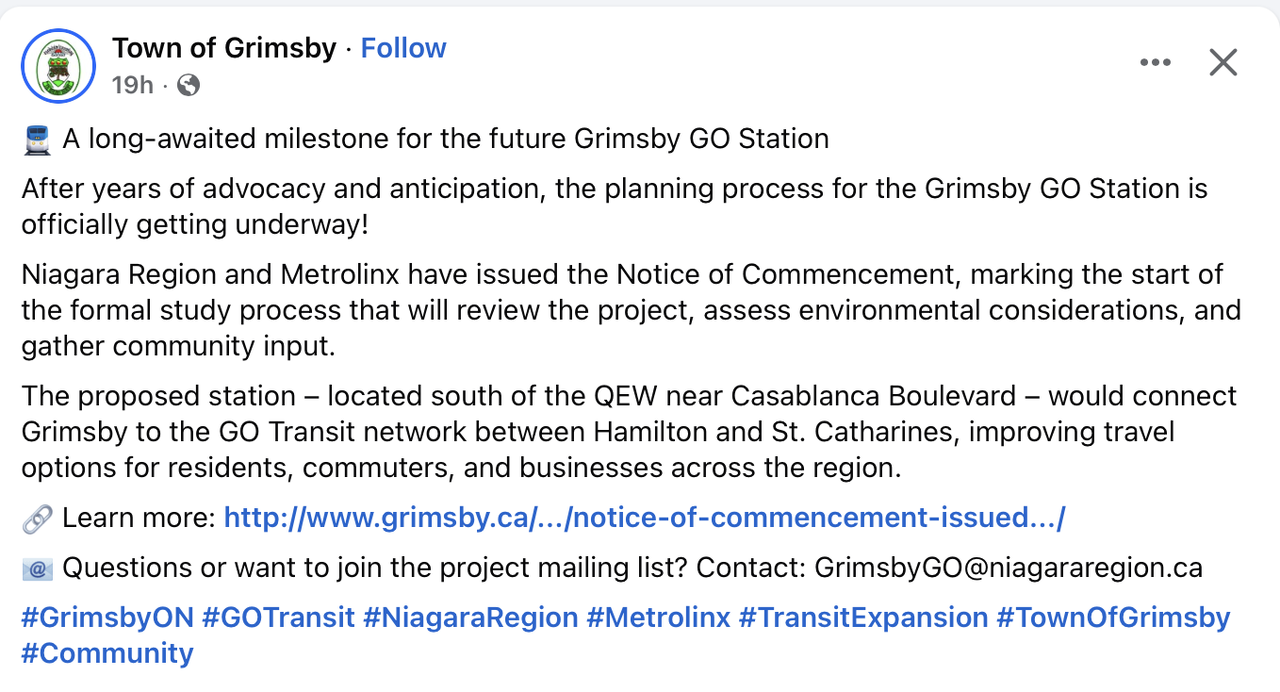This screenshot has width=1280, height=692.
Task: Open the Town of Grimsby page name
Action: [224, 48]
